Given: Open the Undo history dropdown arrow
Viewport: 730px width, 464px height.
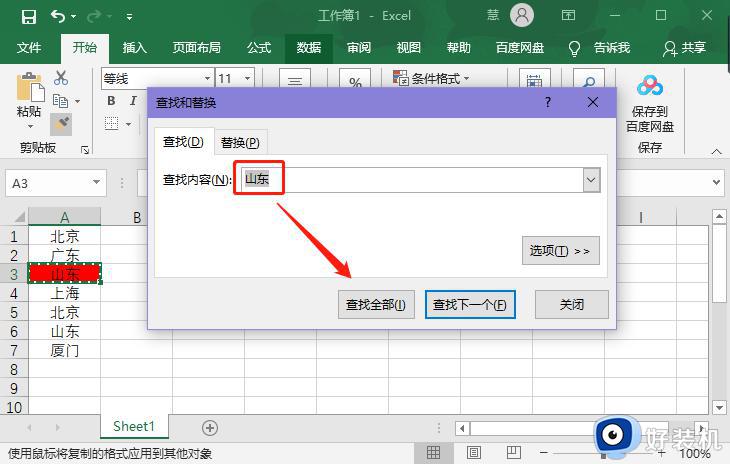Looking at the screenshot, I should pos(74,17).
